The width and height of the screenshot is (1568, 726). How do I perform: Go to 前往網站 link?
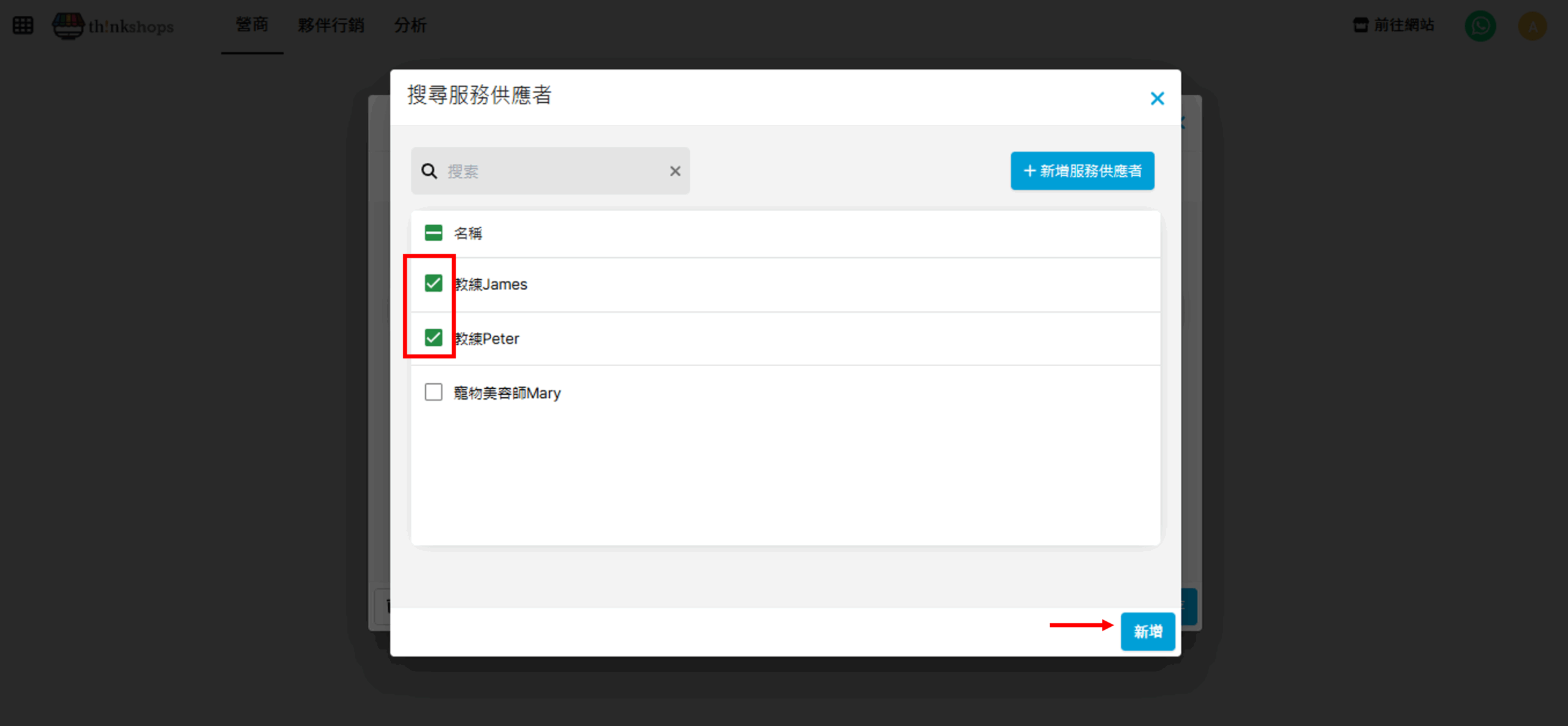click(x=1403, y=25)
